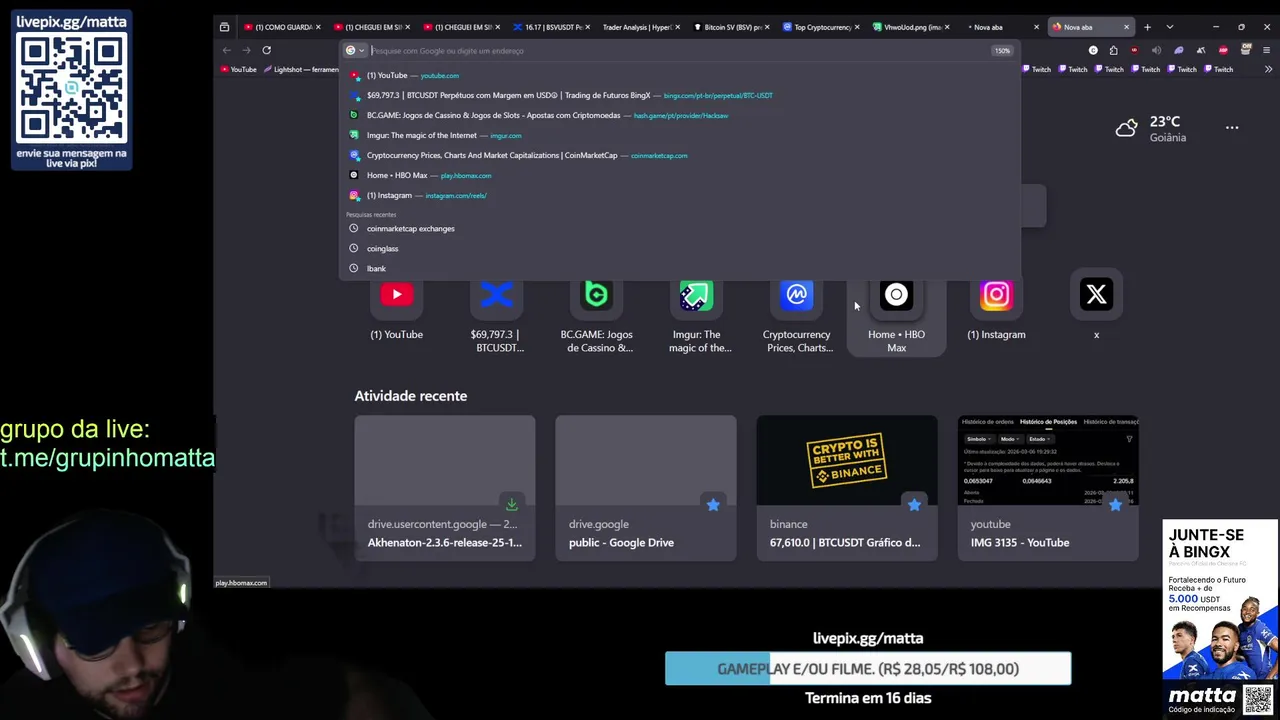The image size is (1280, 720).
Task: Focus the address bar search field
Action: [680, 50]
